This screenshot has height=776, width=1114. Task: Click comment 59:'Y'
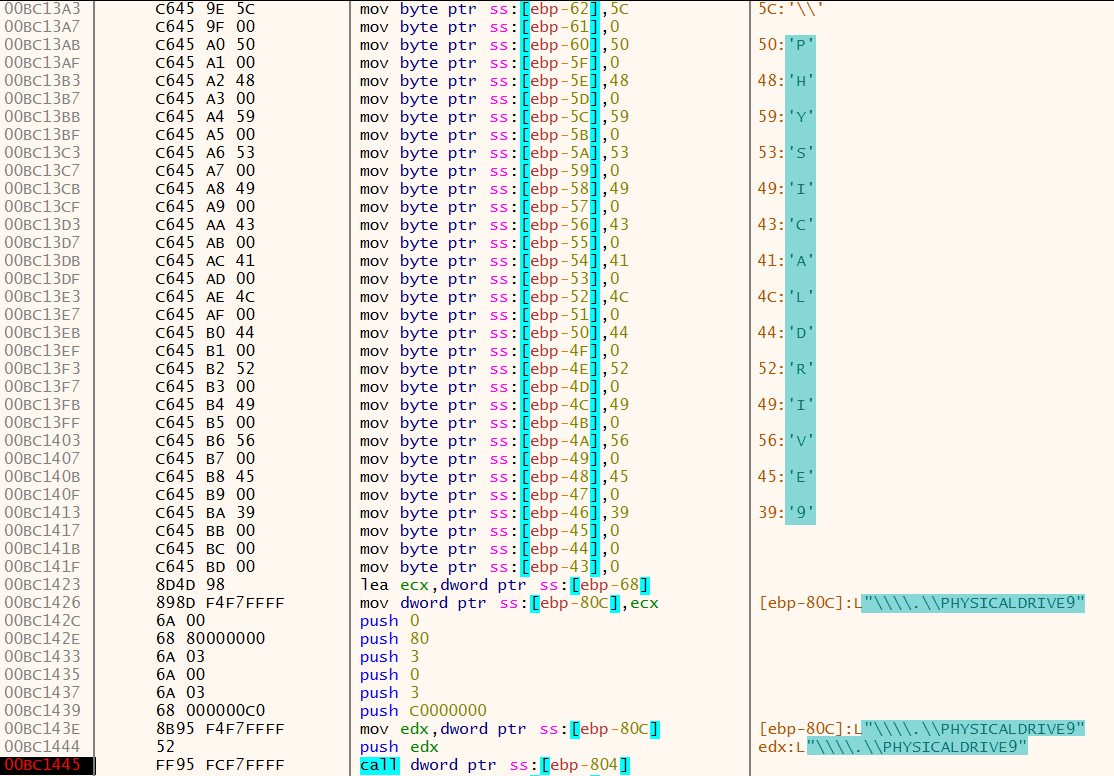(786, 117)
